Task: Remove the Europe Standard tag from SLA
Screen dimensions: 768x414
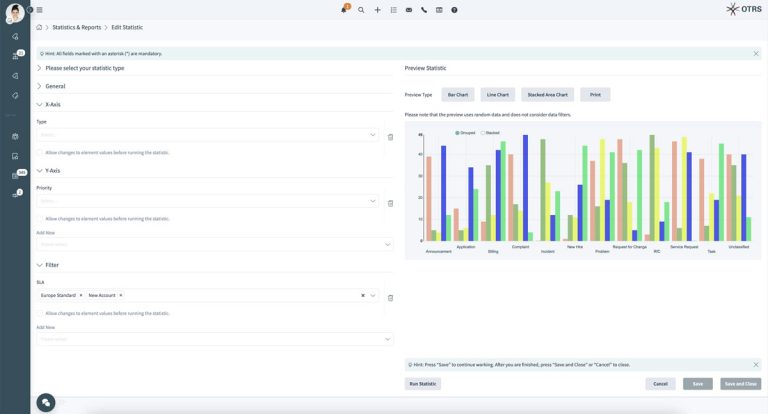Action: click(x=81, y=296)
